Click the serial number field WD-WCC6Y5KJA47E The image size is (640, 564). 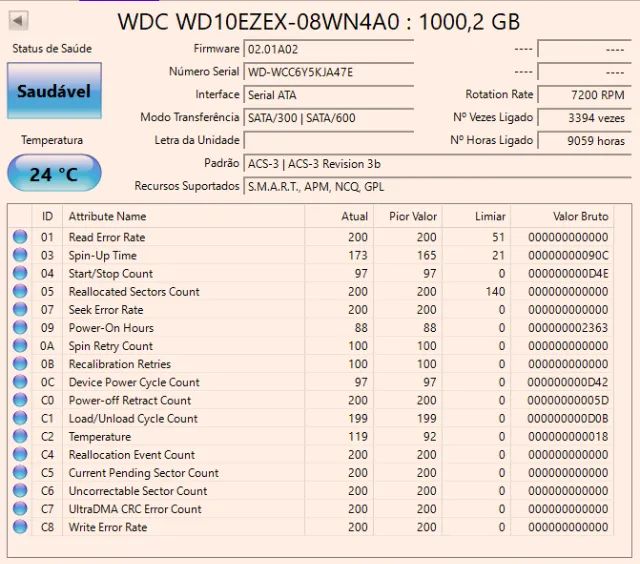329,72
